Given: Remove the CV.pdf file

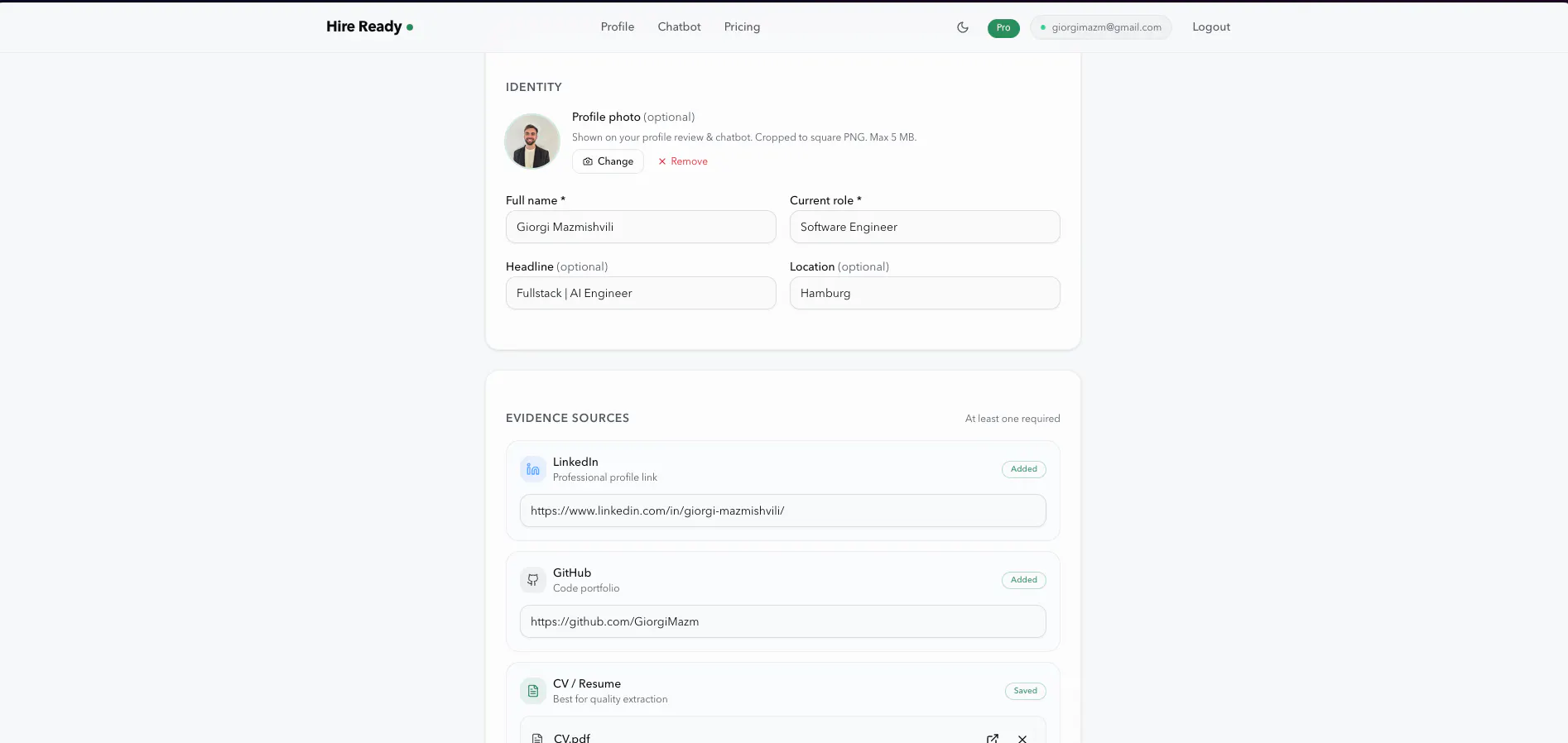Looking at the screenshot, I should click(1022, 738).
